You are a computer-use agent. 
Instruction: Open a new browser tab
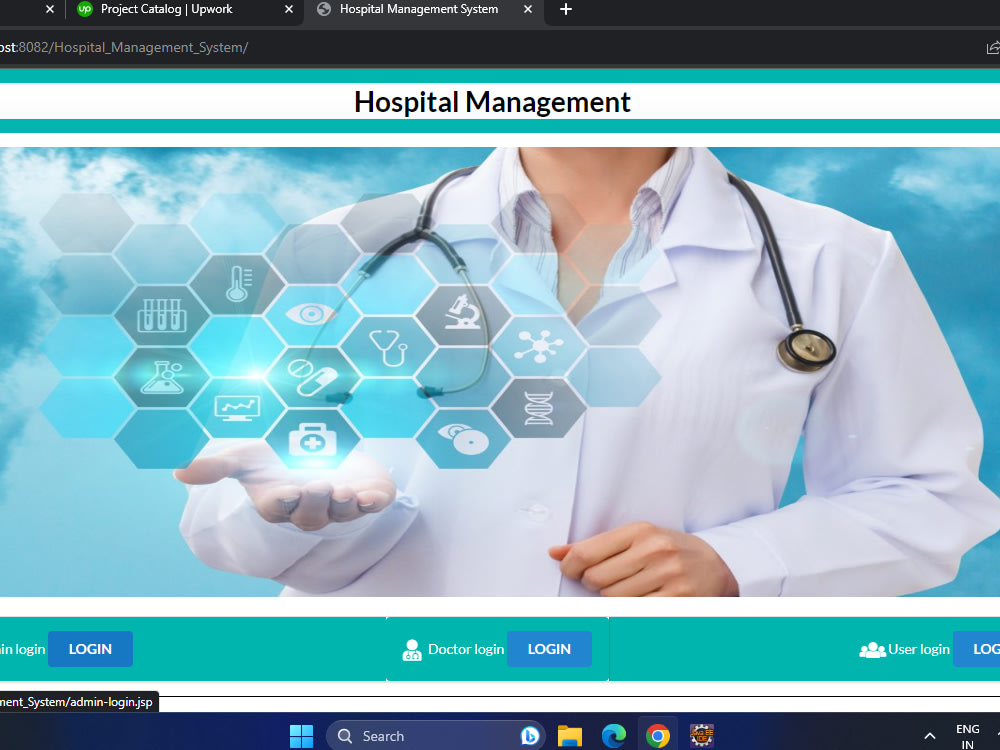tap(566, 10)
